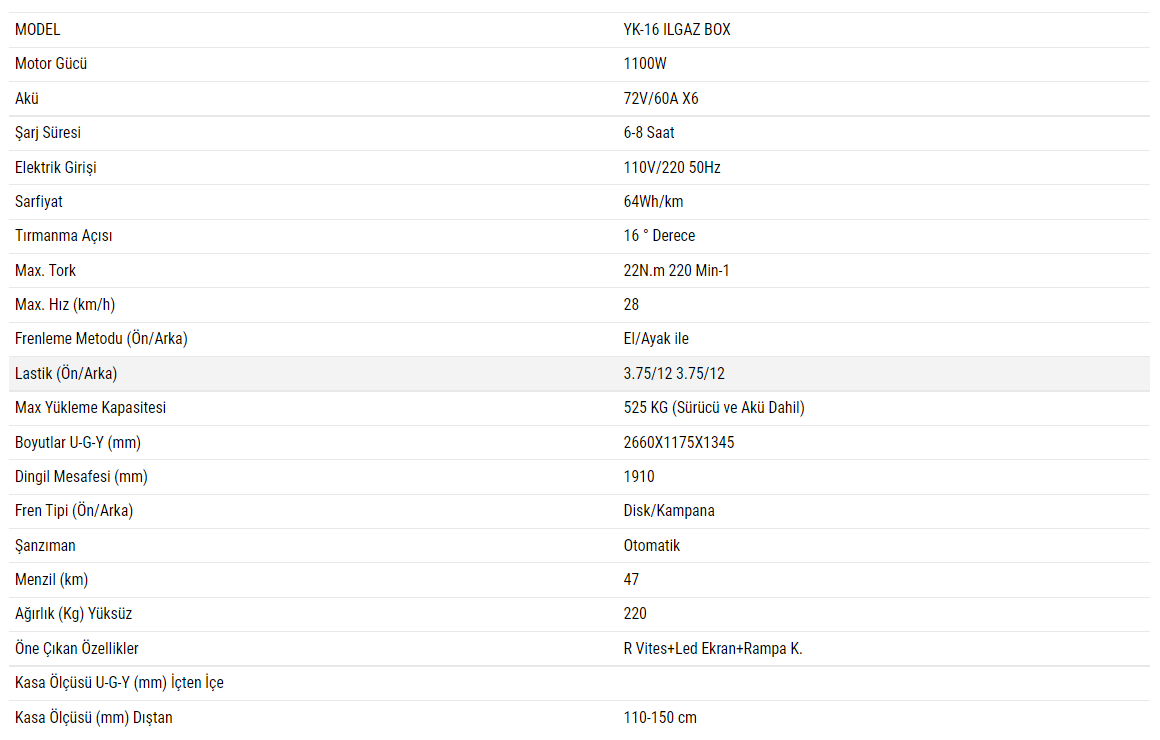Click the Otomatik Şanzıman value
Screen dimensions: 1160x740
pos(652,546)
